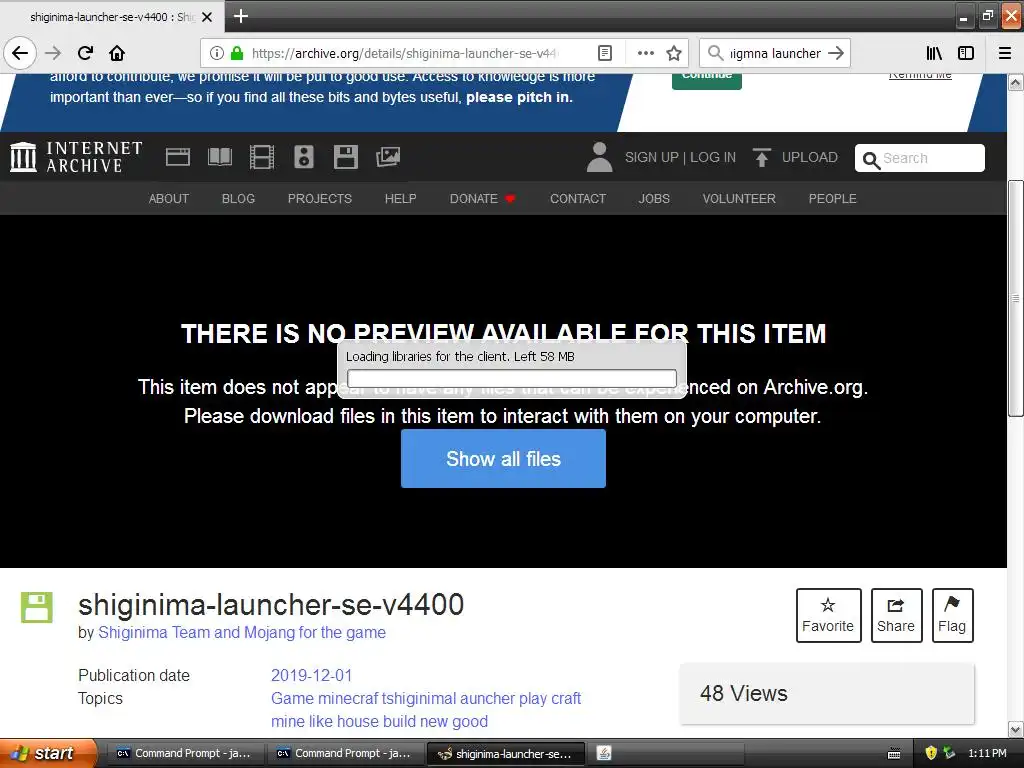Click the green Continue donation button
The width and height of the screenshot is (1024, 768).
(x=707, y=80)
